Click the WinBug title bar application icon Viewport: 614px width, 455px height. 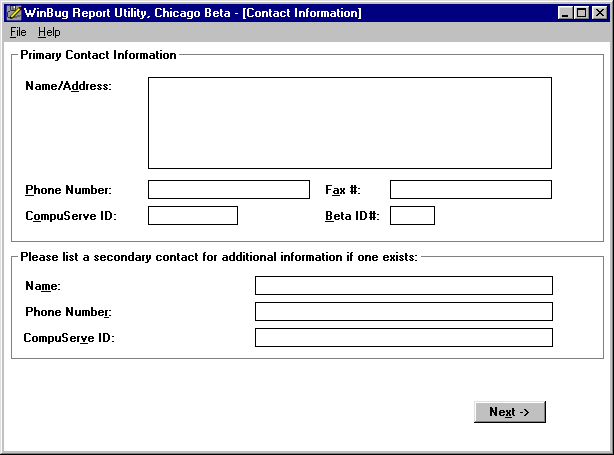coord(14,13)
